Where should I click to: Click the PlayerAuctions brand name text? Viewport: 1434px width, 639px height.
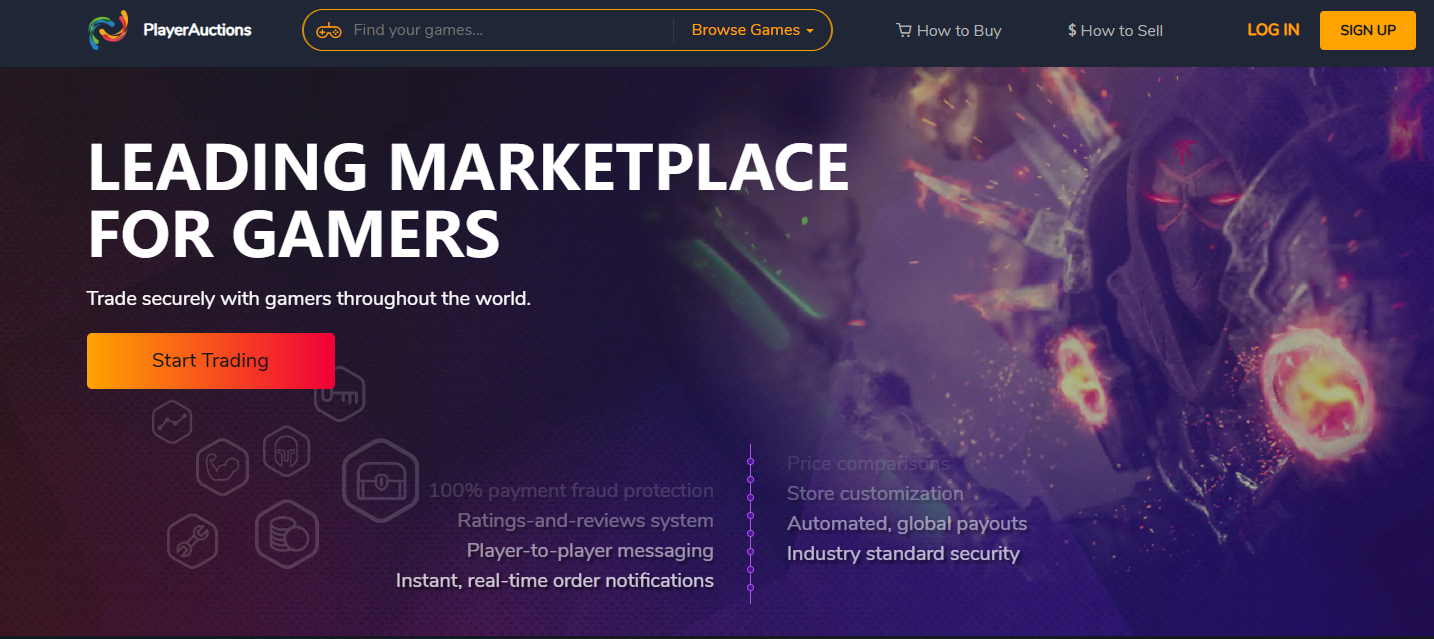point(197,30)
